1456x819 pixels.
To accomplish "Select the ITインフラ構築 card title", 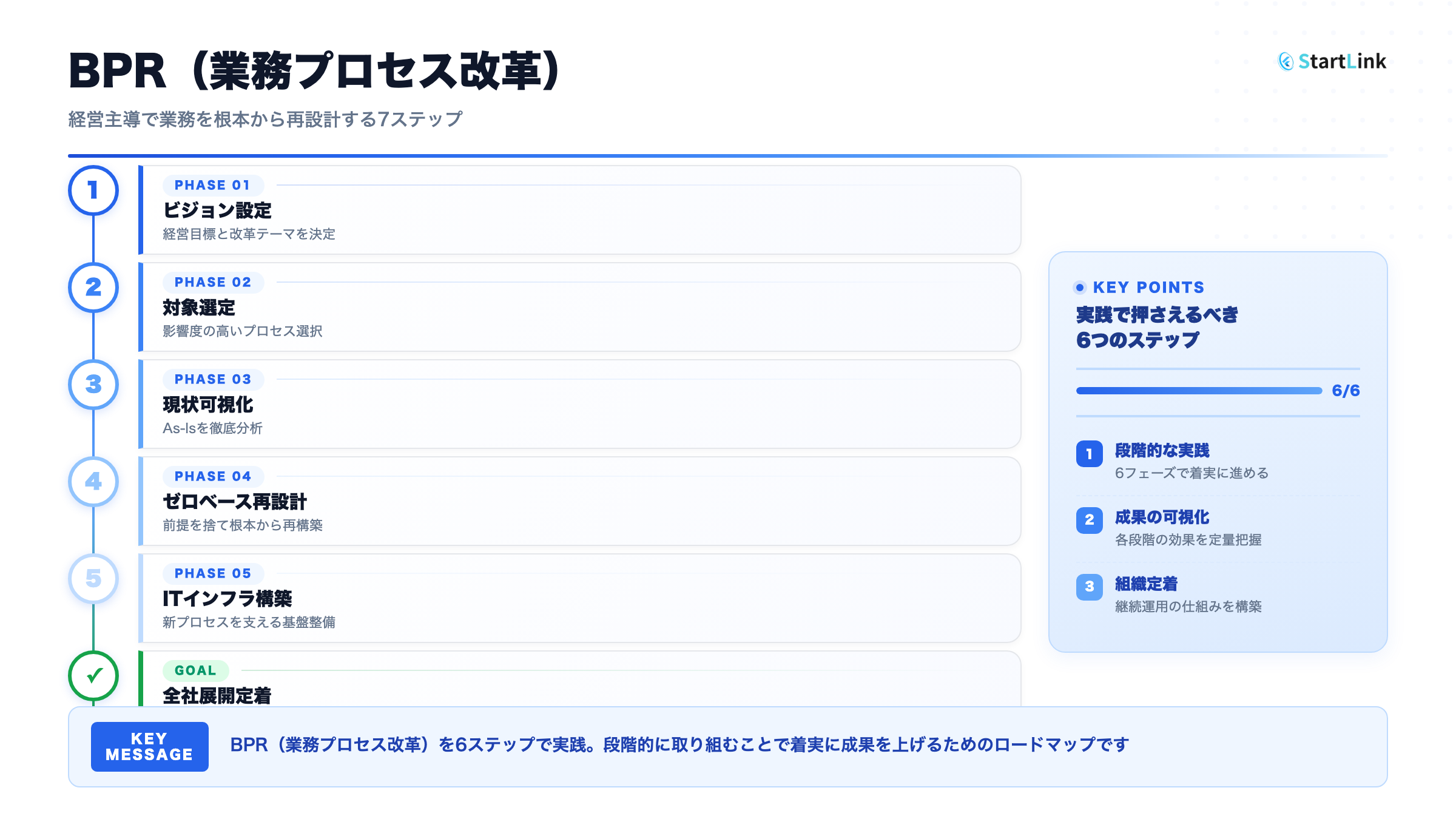I will pyautogui.click(x=227, y=599).
